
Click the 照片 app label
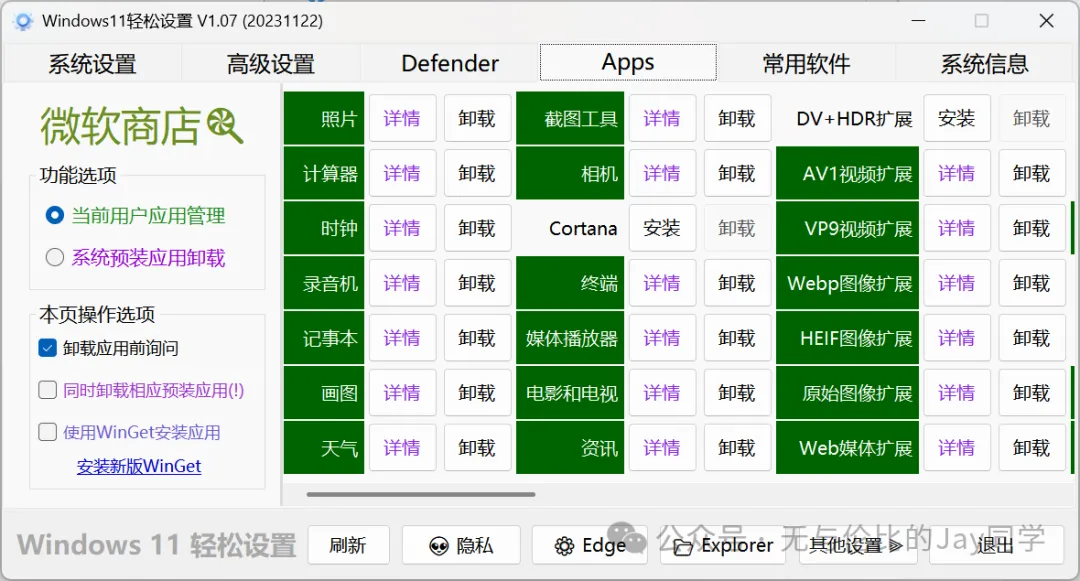324,118
